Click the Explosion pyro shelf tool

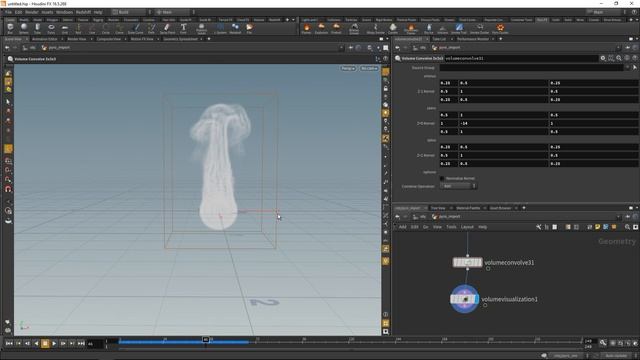(x=321, y=29)
